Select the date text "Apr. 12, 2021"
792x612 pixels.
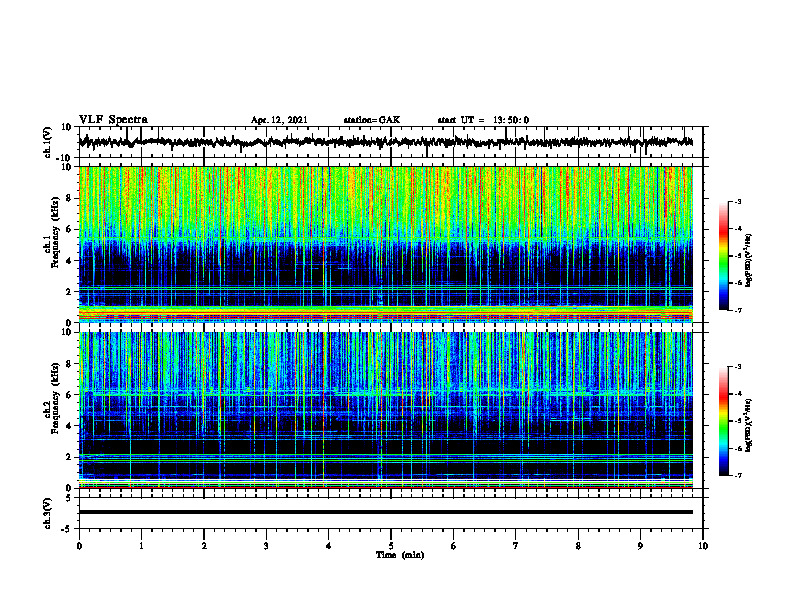[279, 120]
